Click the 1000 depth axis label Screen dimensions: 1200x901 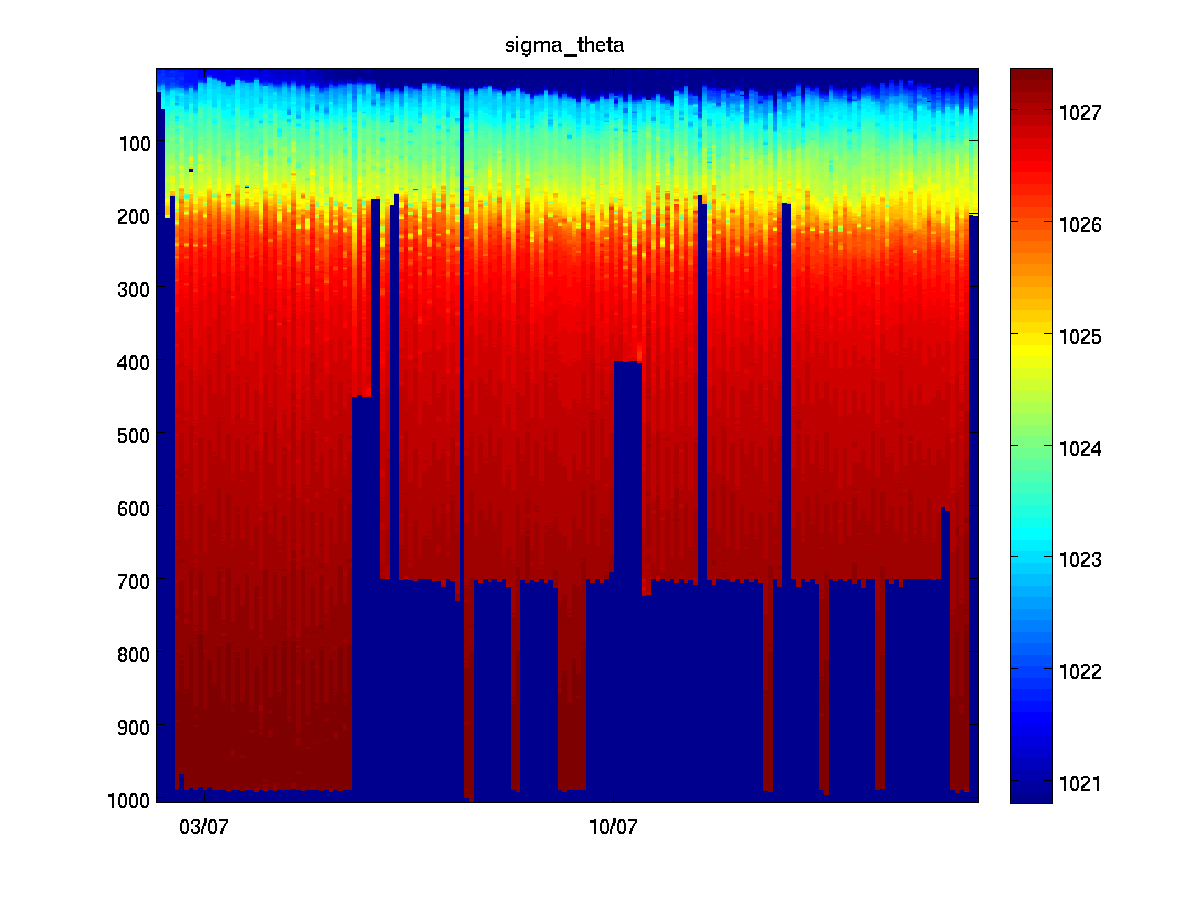129,800
